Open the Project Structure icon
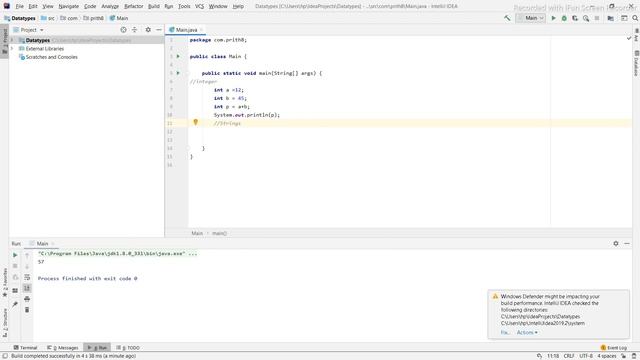Viewport: 640px width, 360px height. 611,18
